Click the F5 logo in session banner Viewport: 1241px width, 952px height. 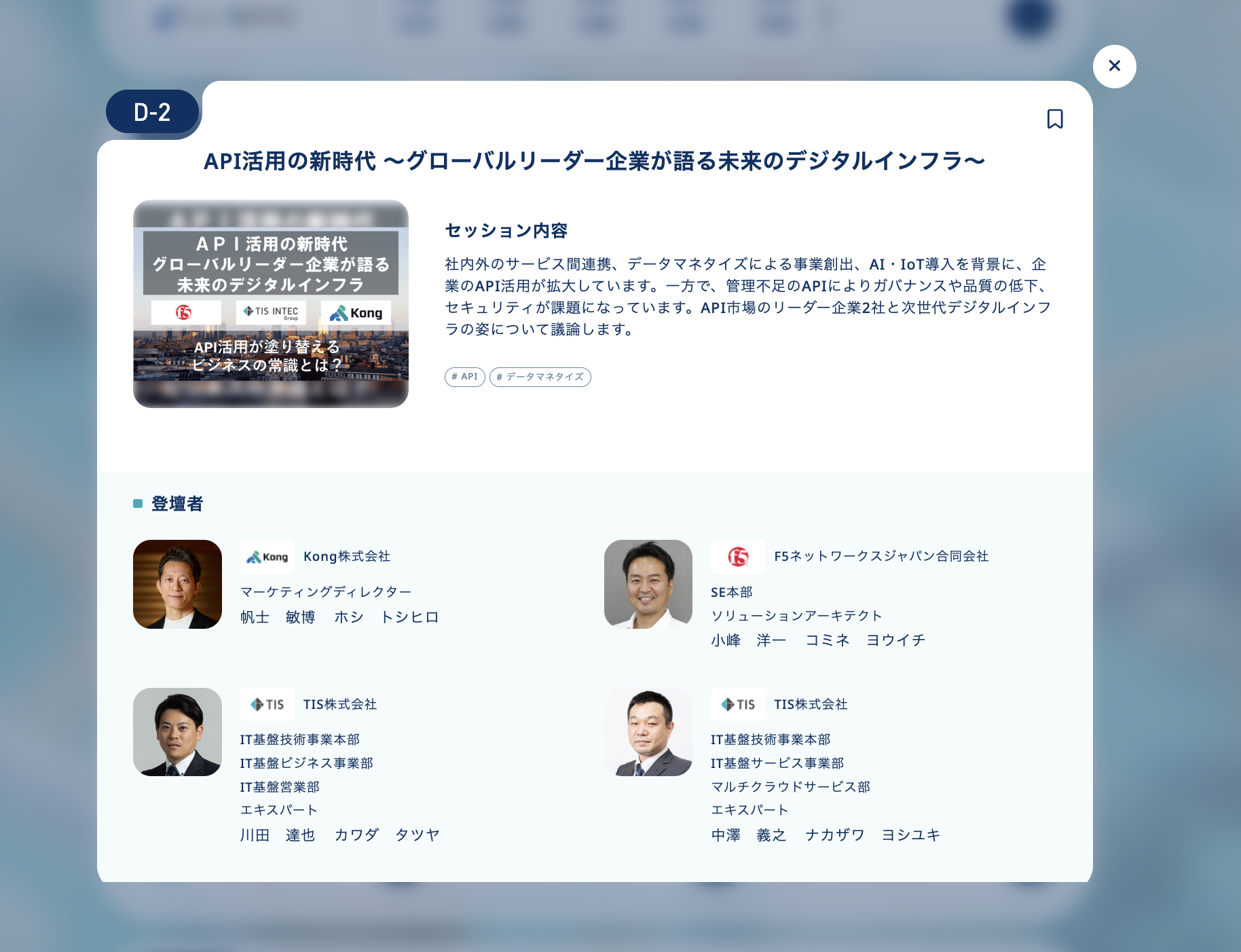coord(186,312)
